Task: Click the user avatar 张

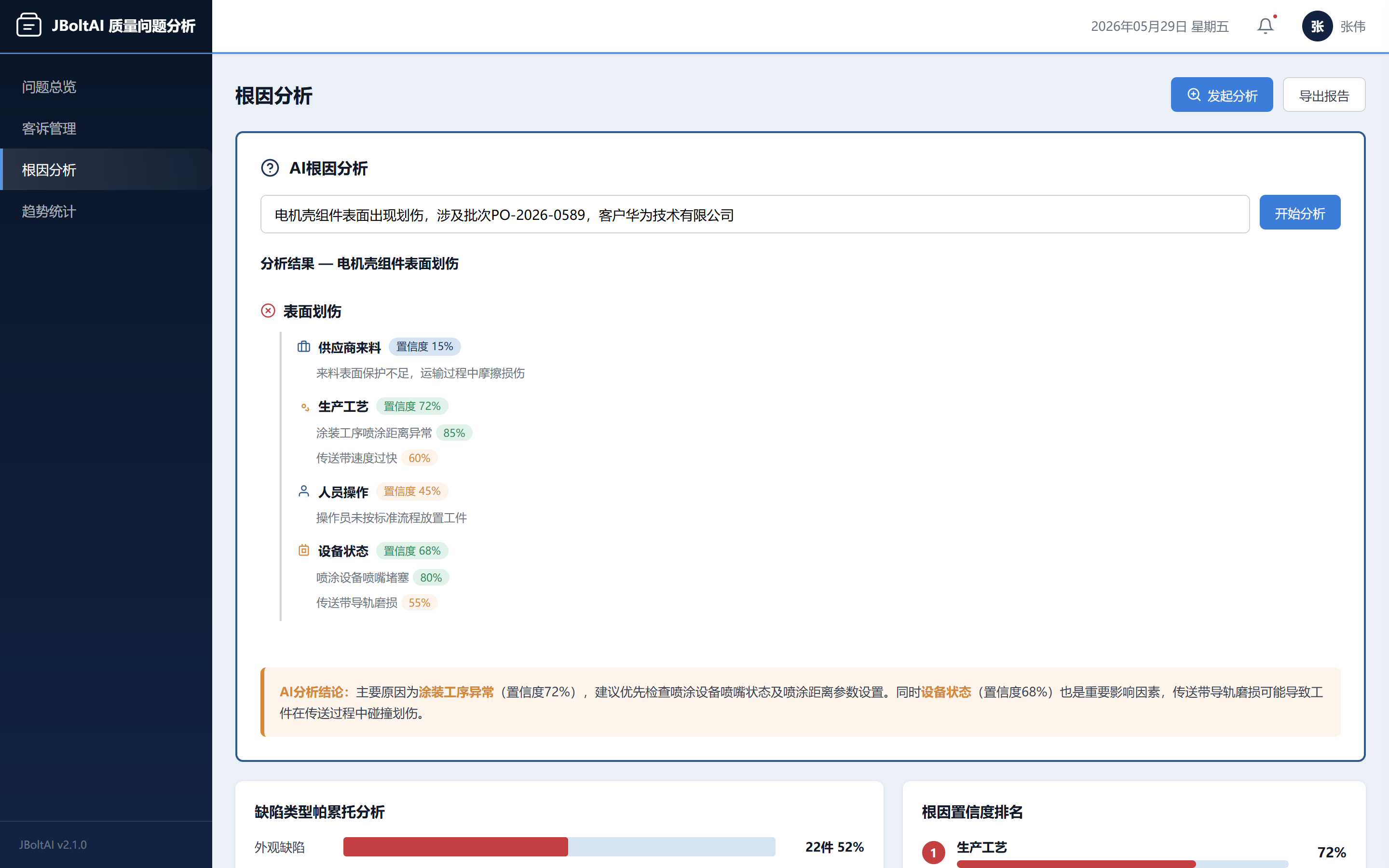Action: point(1317,26)
